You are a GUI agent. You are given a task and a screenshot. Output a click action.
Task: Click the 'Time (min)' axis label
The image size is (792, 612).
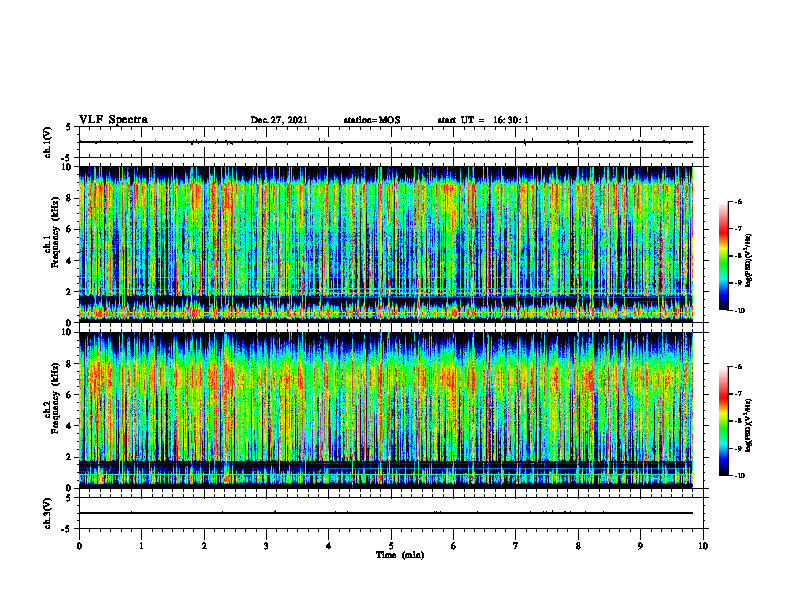(400, 555)
